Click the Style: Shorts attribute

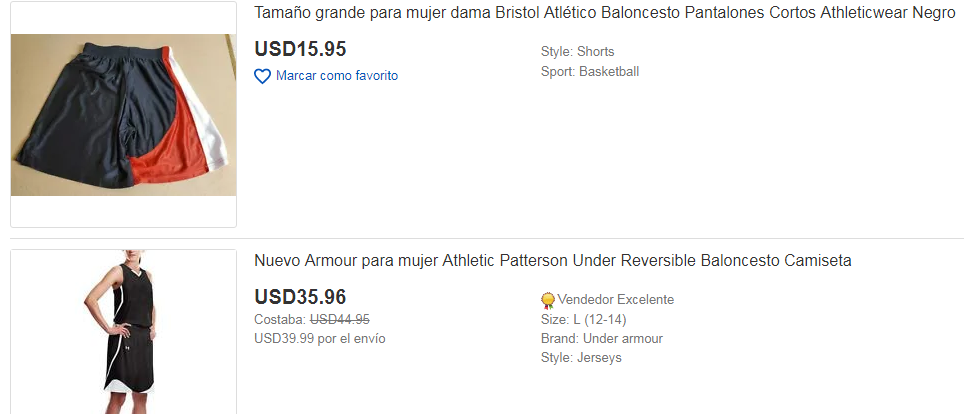coord(577,52)
